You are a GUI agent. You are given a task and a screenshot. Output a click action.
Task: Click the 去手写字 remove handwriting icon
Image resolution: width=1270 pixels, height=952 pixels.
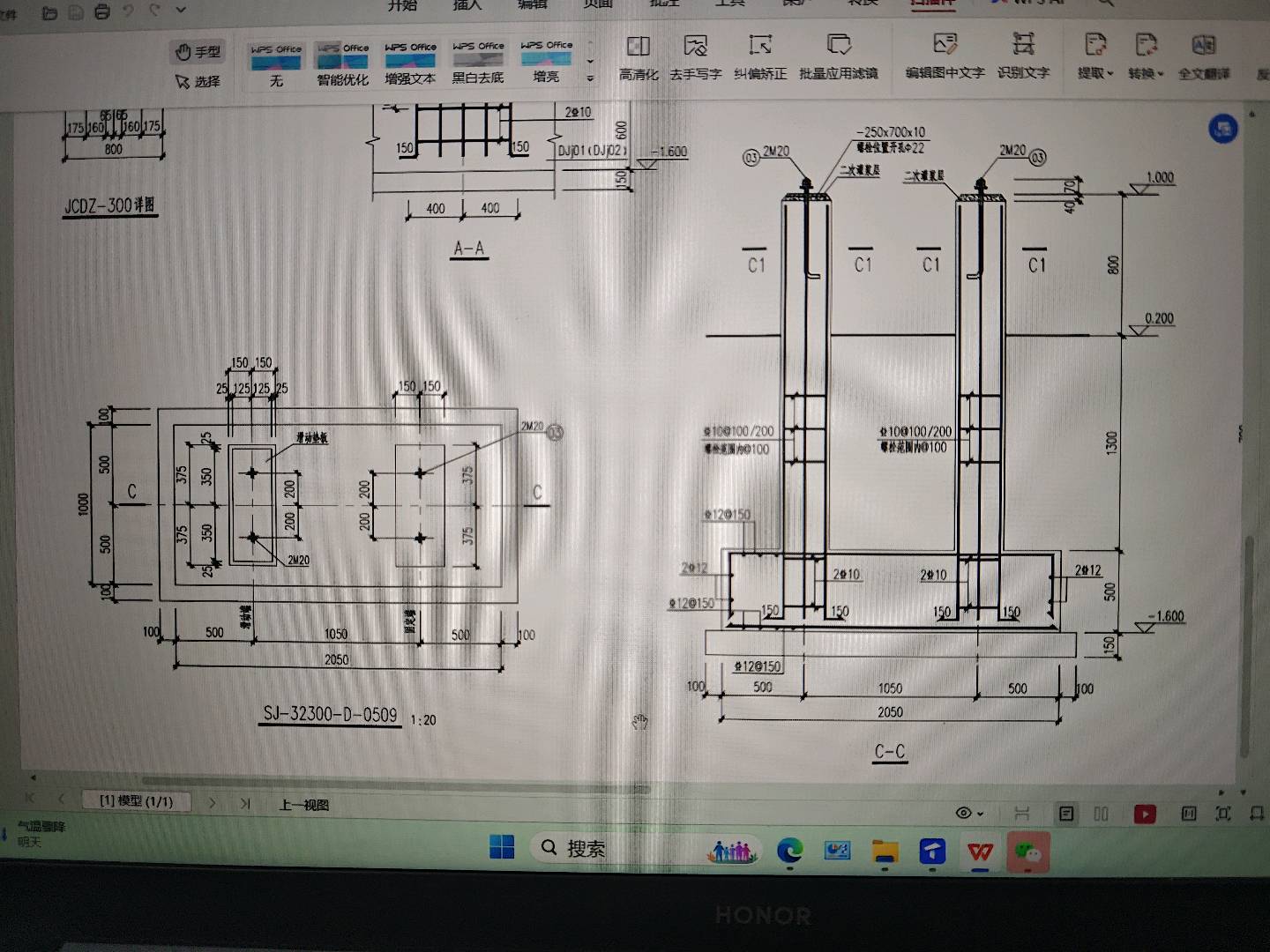point(695,58)
